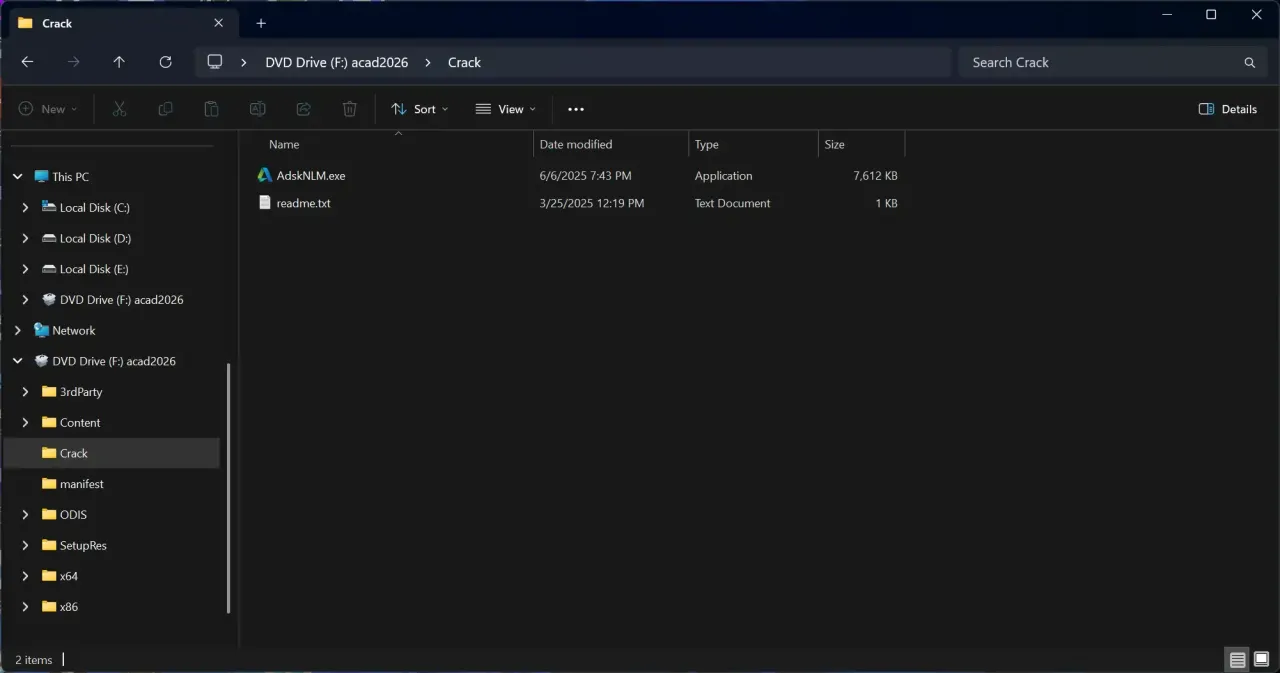Viewport: 1280px width, 673px height.
Task: Select the Crack tab in title bar
Action: (x=121, y=23)
